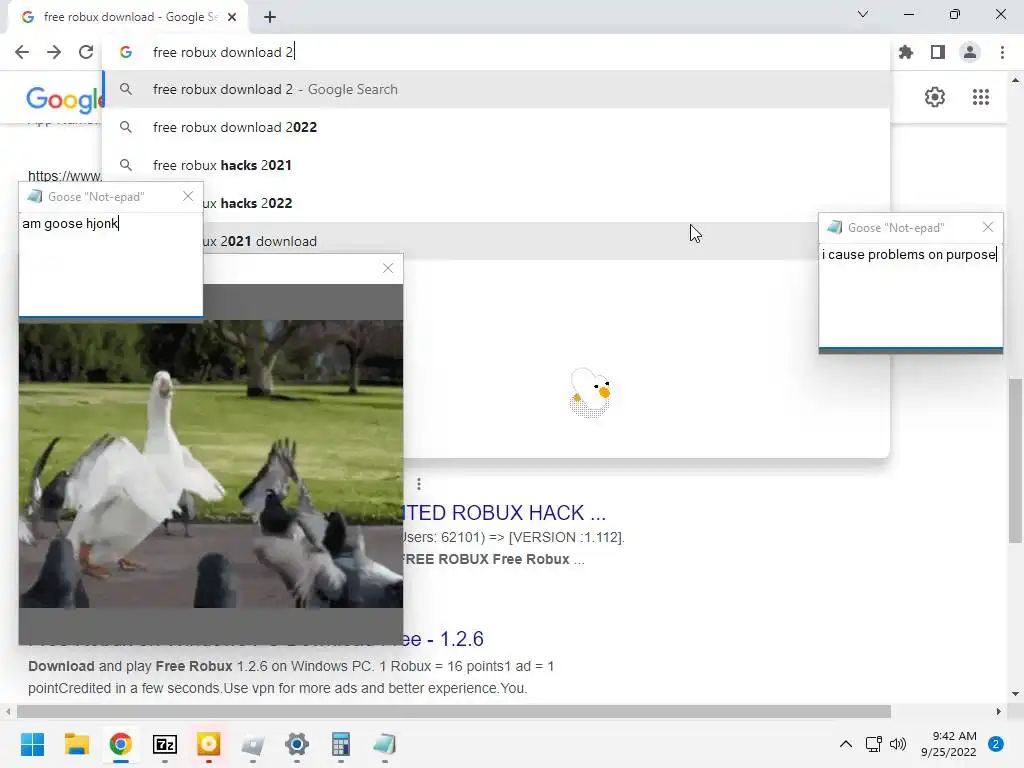
Task: Click the horizontal page scrollbar thumb
Action: [454, 711]
